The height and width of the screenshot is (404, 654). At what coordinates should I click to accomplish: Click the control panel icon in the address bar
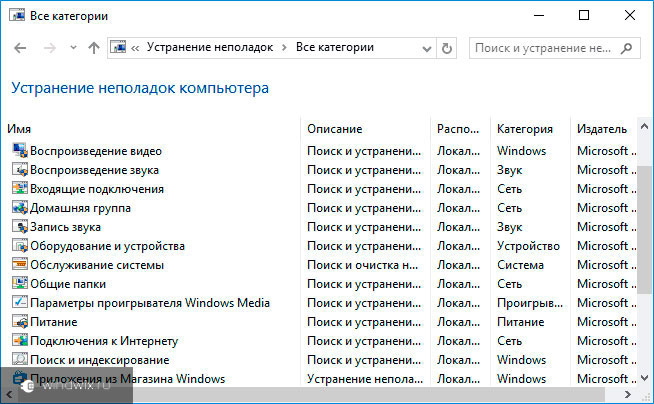(118, 47)
